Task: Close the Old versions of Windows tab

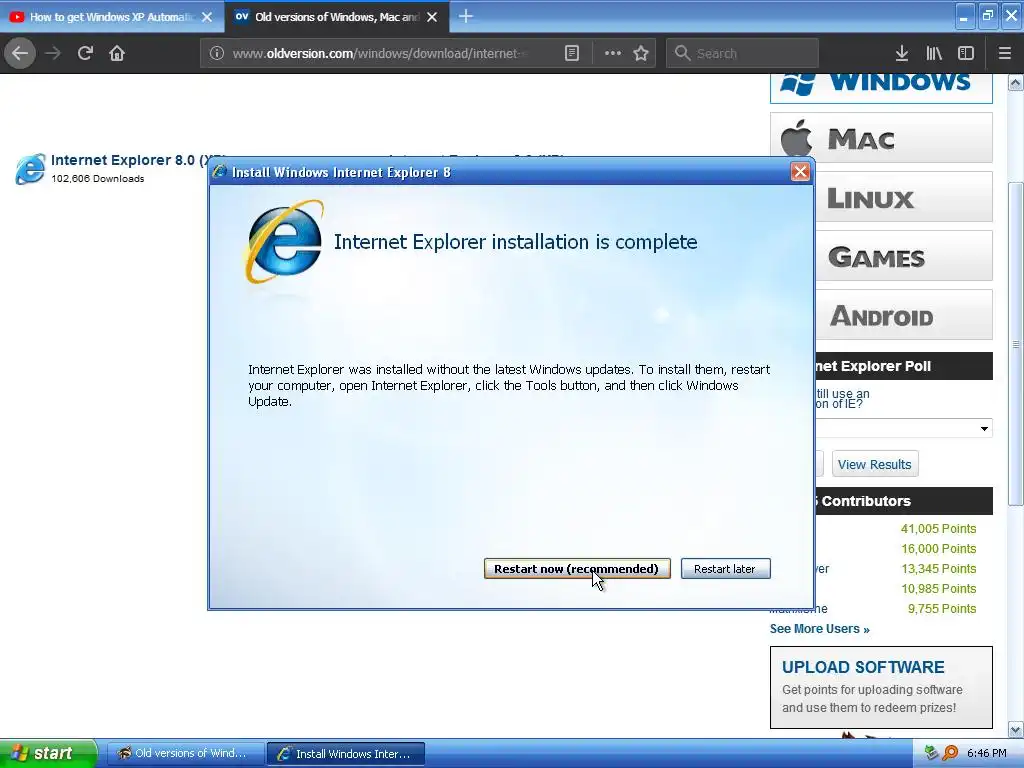Action: pos(432,17)
